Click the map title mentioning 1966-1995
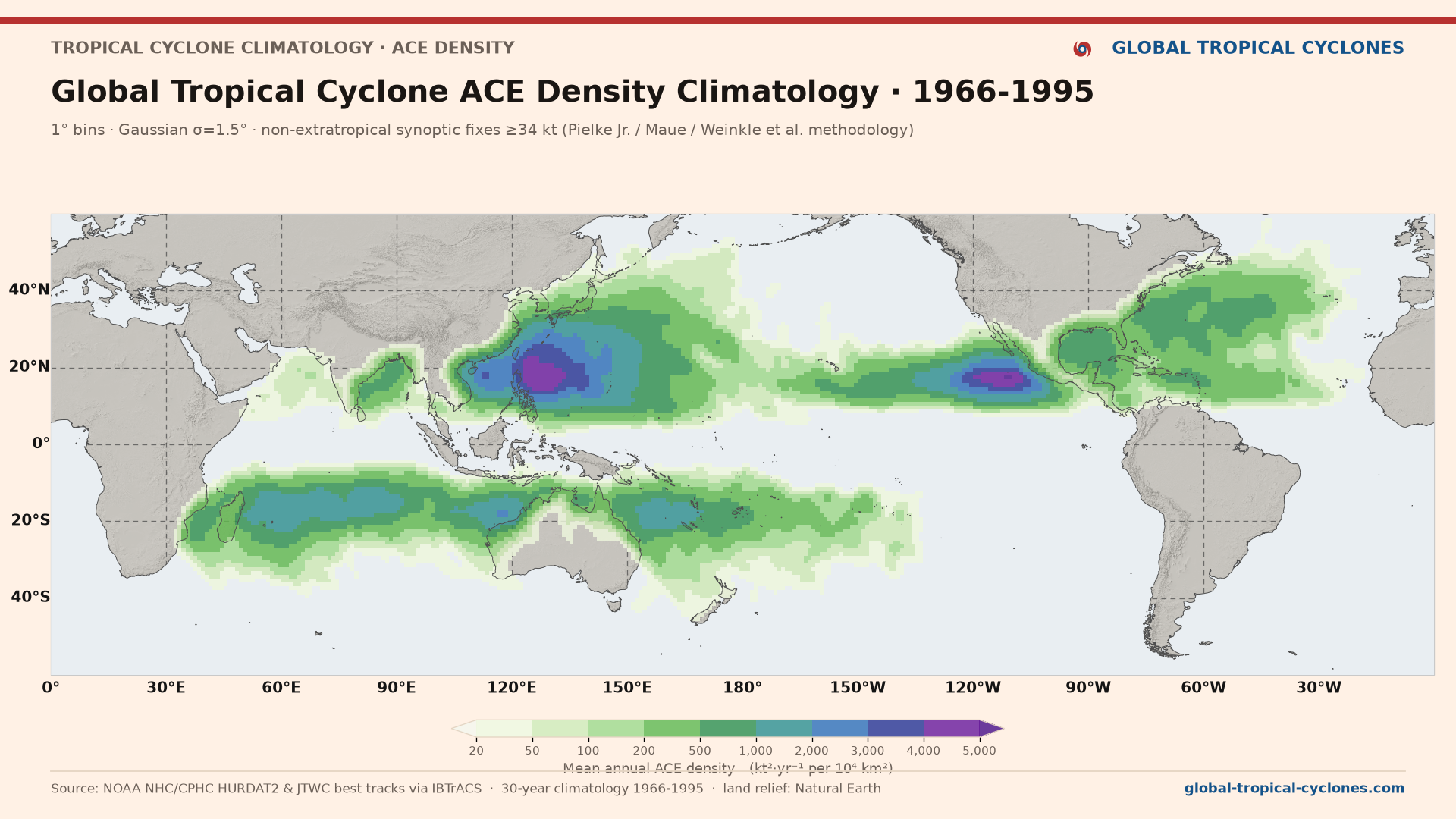1456x819 pixels. [x=573, y=92]
